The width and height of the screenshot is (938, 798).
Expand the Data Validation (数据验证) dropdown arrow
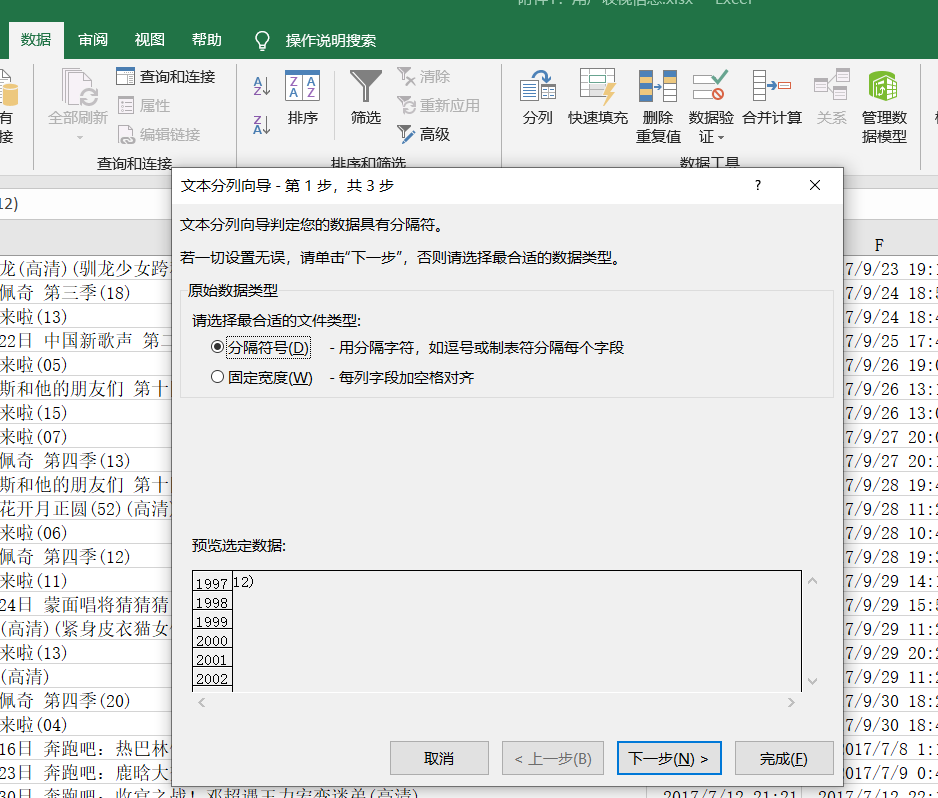(721, 138)
